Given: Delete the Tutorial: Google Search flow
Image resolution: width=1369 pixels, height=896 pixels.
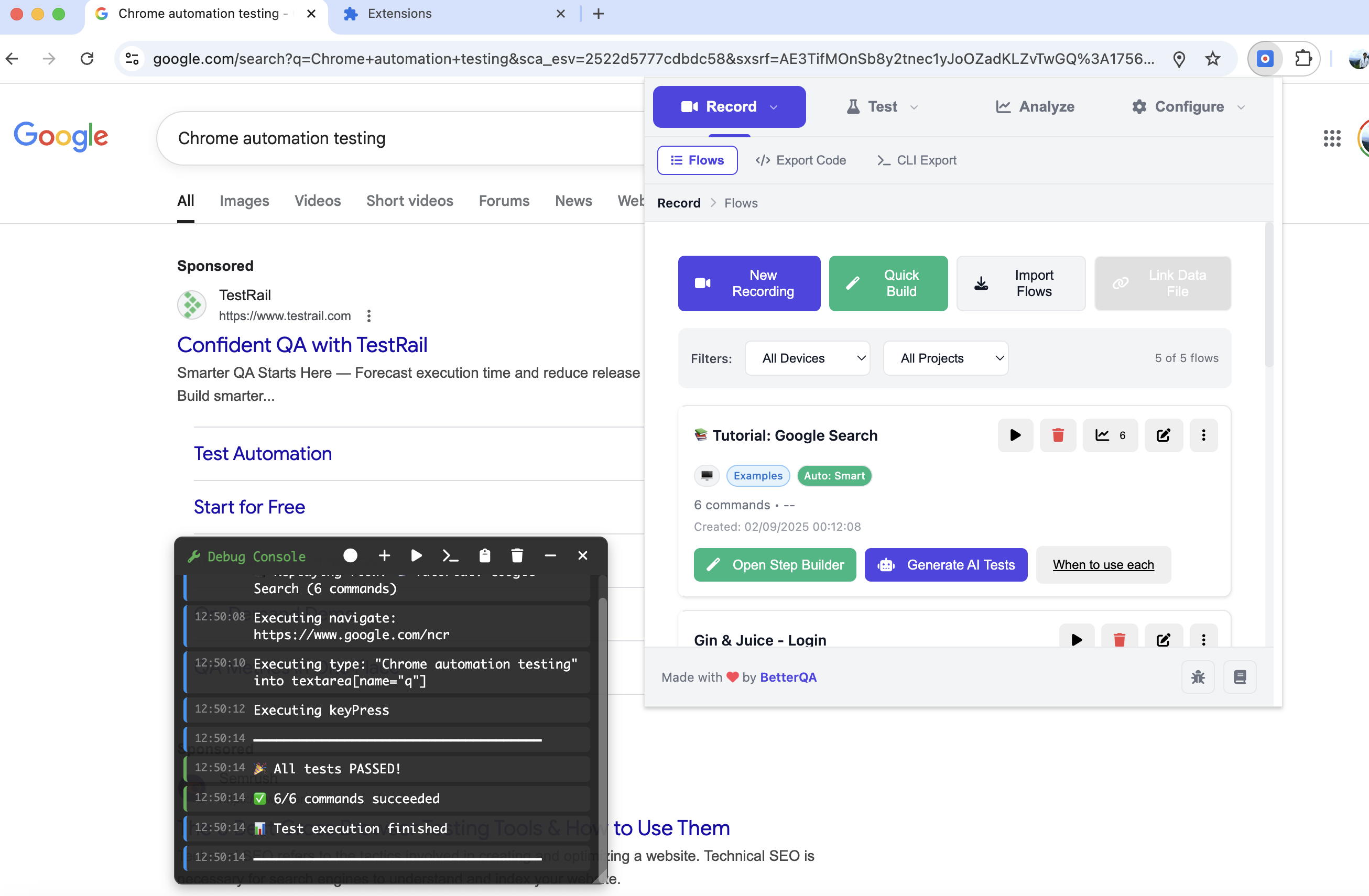Looking at the screenshot, I should (x=1057, y=435).
